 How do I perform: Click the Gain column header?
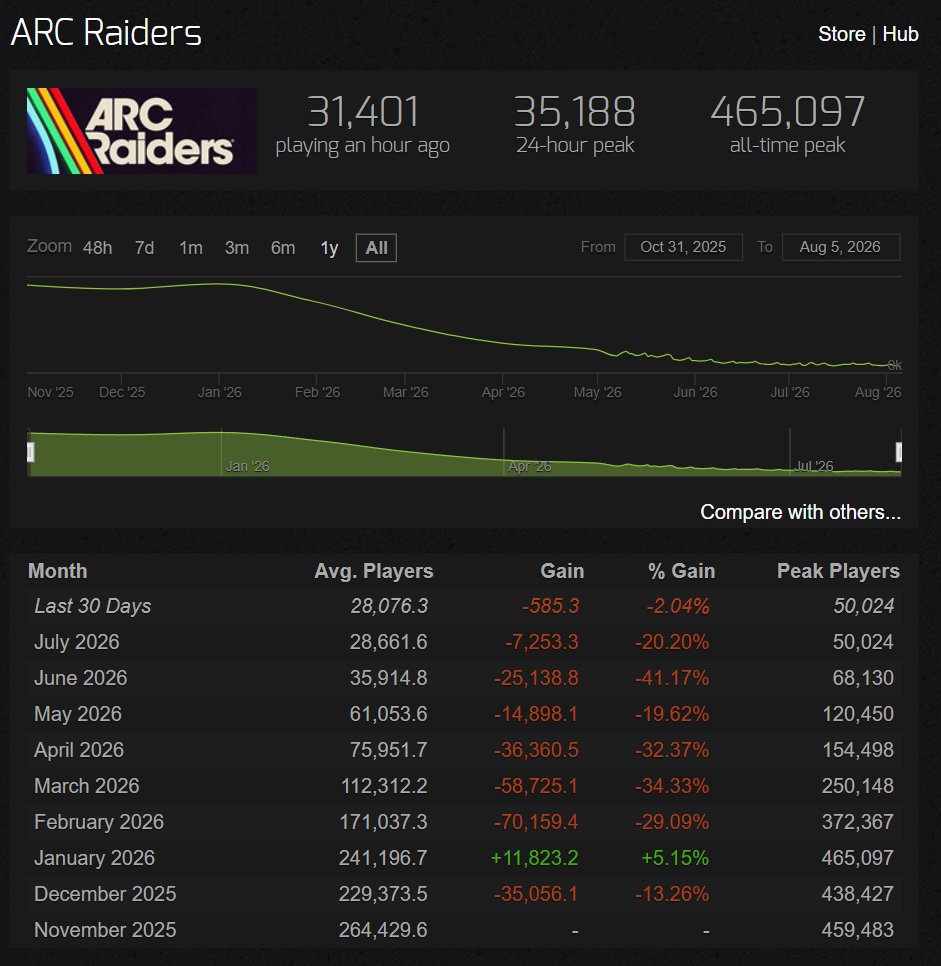(x=562, y=571)
